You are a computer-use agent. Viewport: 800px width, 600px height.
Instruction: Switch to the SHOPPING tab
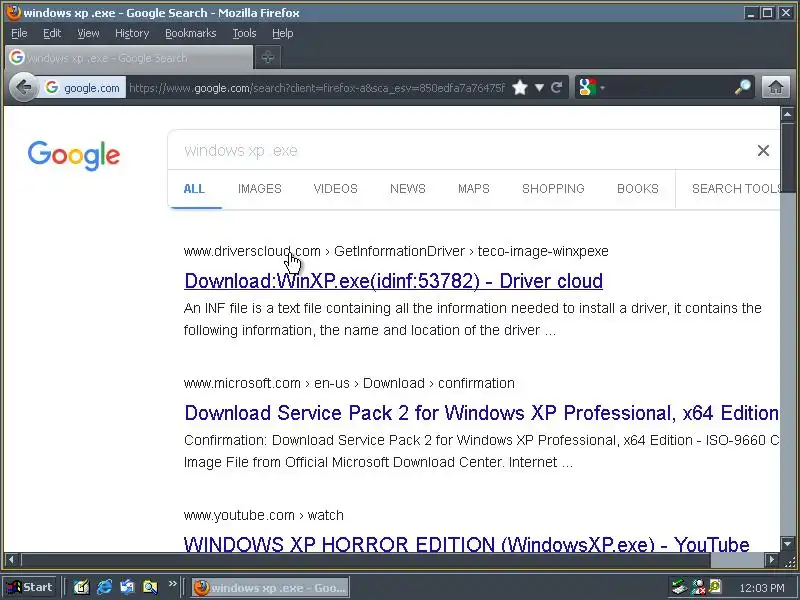tap(553, 189)
